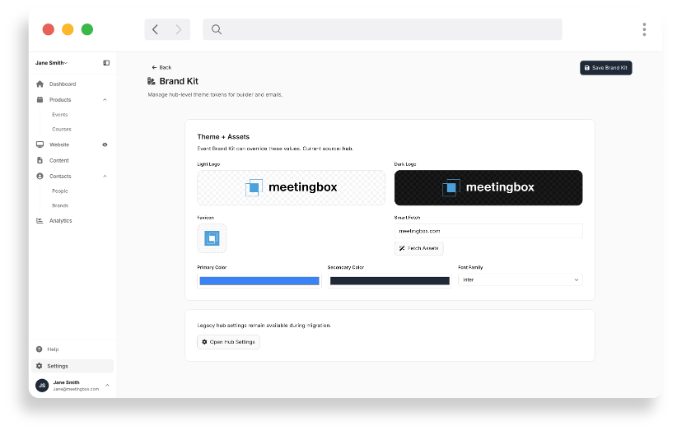Open People under Contacts
Screen dimensions: 676x432
(x=60, y=191)
